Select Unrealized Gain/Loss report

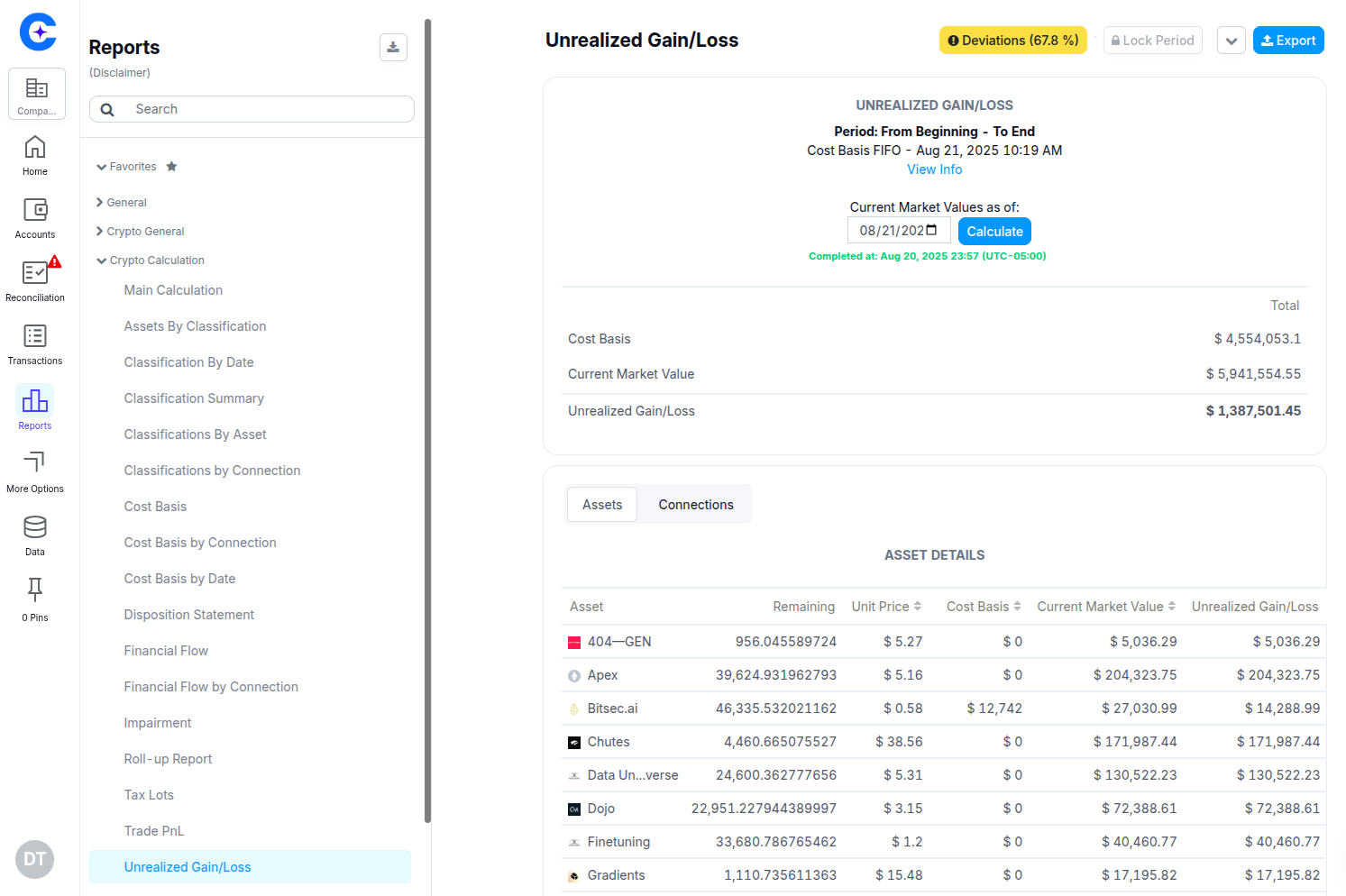coord(250,867)
